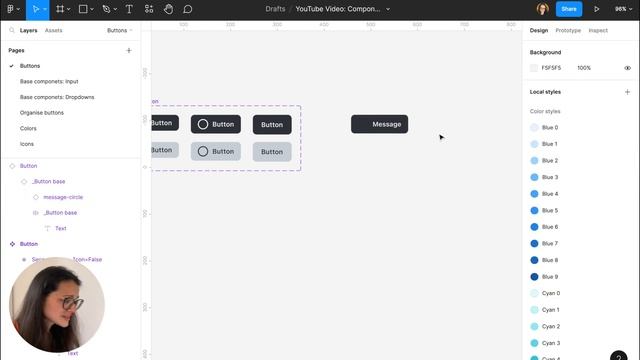This screenshot has height=360, width=640.
Task: Open the Resources components tool
Action: [149, 9]
